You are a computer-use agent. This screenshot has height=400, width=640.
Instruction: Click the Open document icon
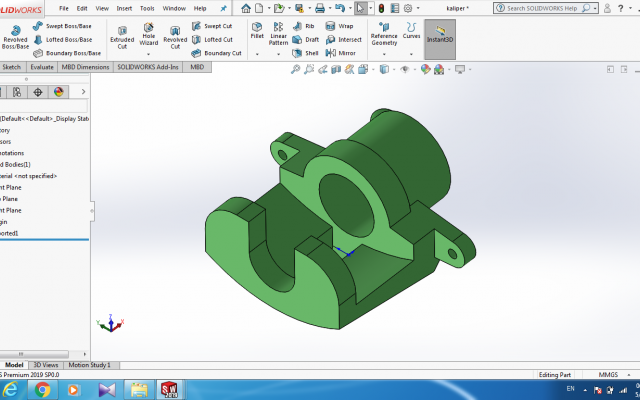coord(279,8)
